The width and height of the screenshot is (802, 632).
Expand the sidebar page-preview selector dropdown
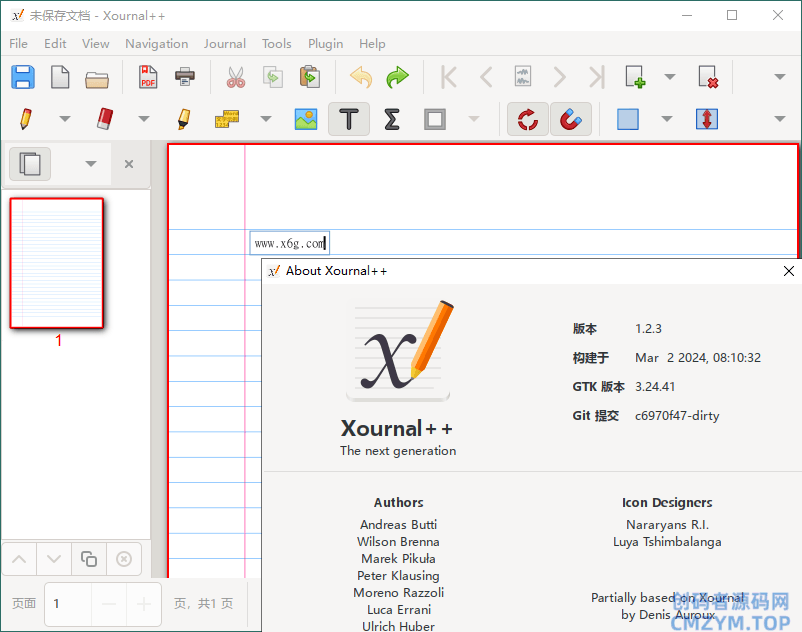click(x=91, y=164)
